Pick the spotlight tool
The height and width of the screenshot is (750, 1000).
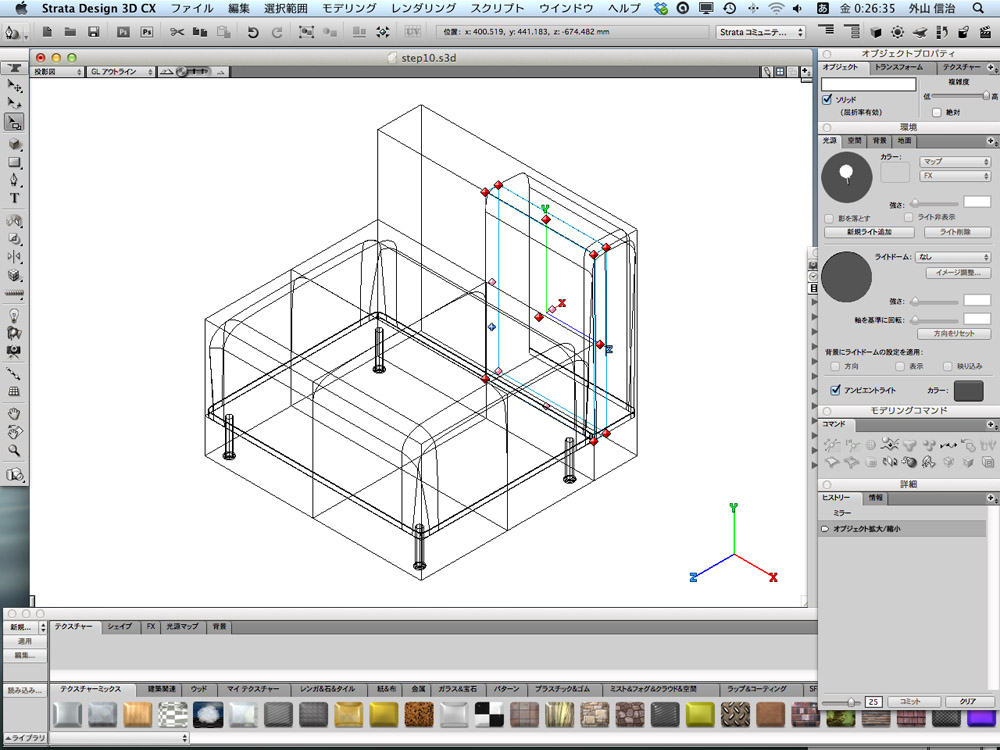click(14, 333)
